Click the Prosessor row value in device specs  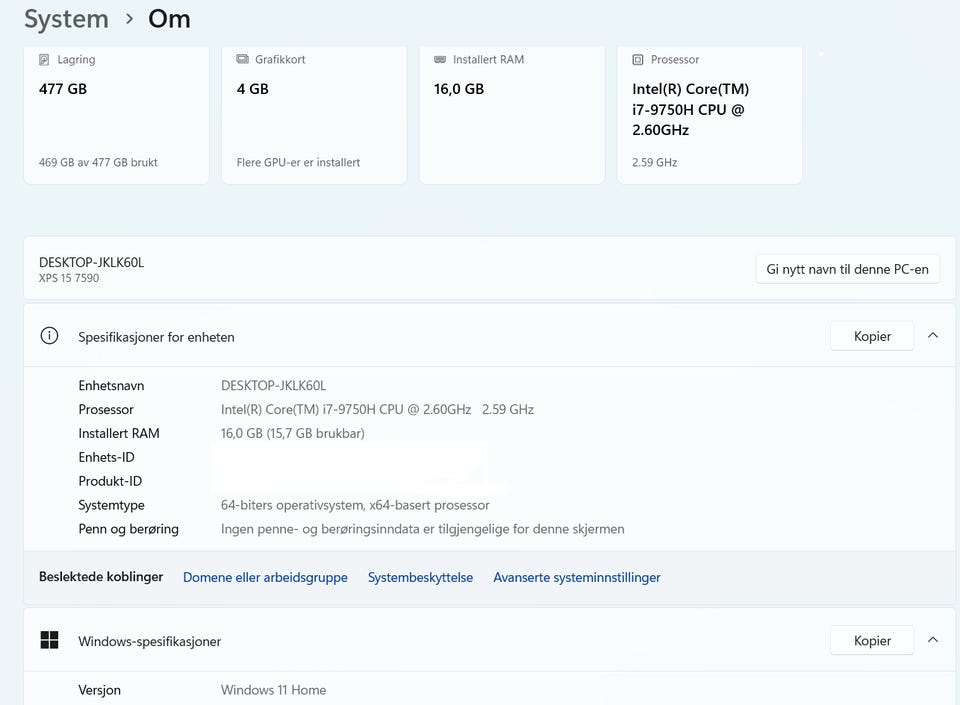pos(377,409)
